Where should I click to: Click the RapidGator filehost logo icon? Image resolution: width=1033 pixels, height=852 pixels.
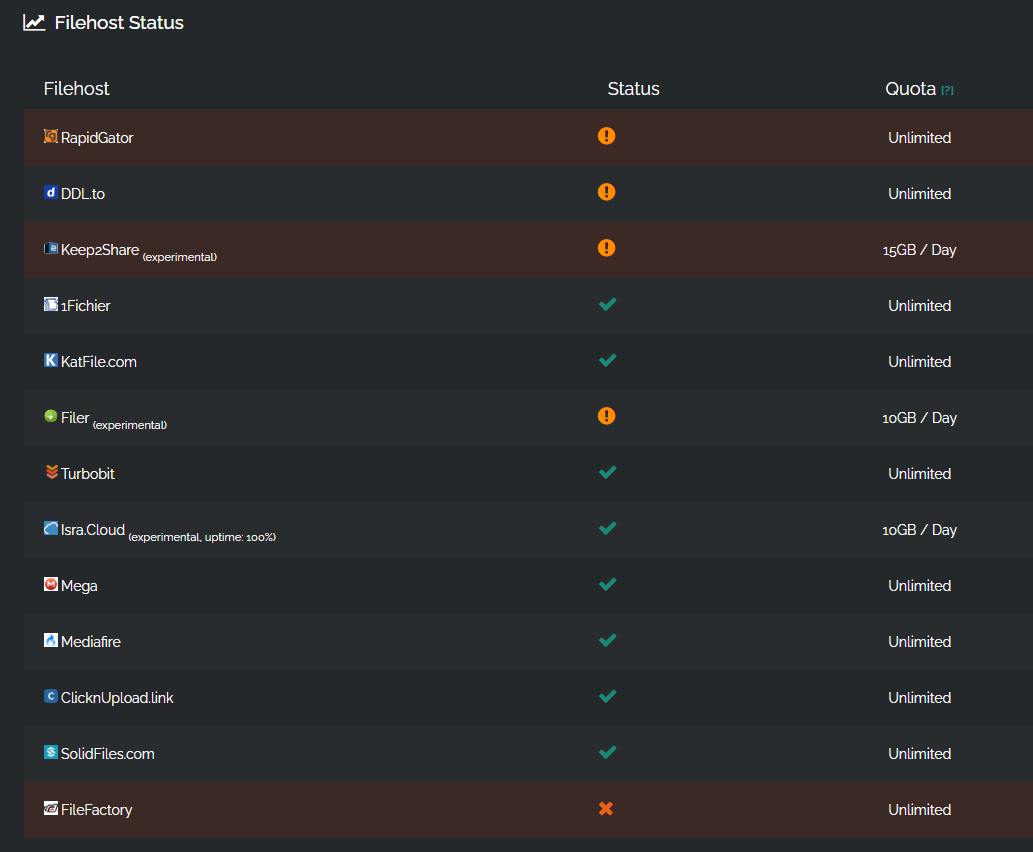[51, 136]
